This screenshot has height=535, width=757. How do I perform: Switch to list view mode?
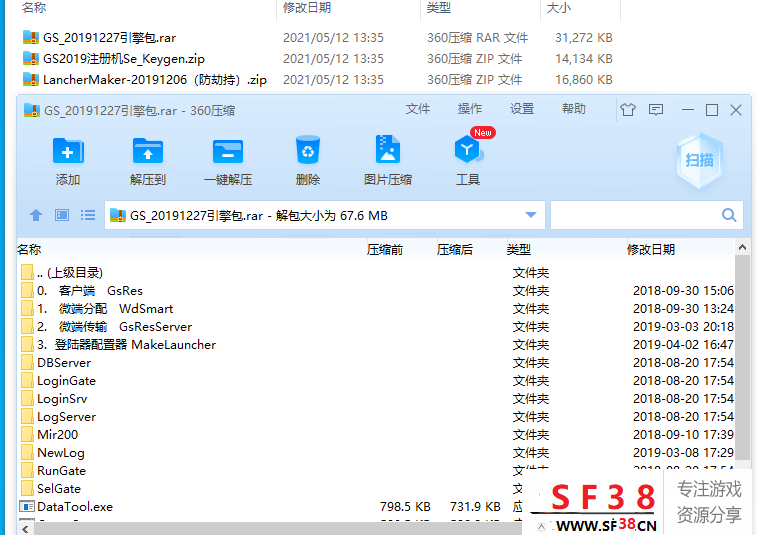click(88, 215)
